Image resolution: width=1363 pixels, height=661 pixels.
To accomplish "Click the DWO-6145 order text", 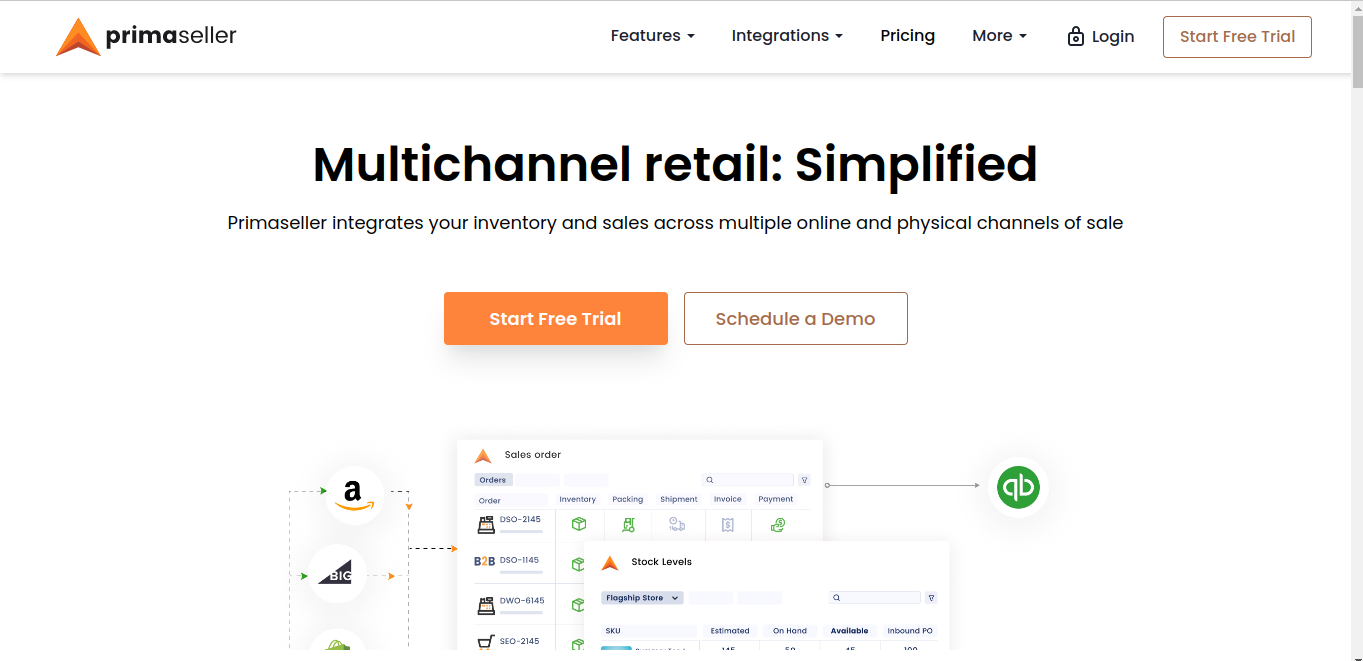I will [x=522, y=601].
